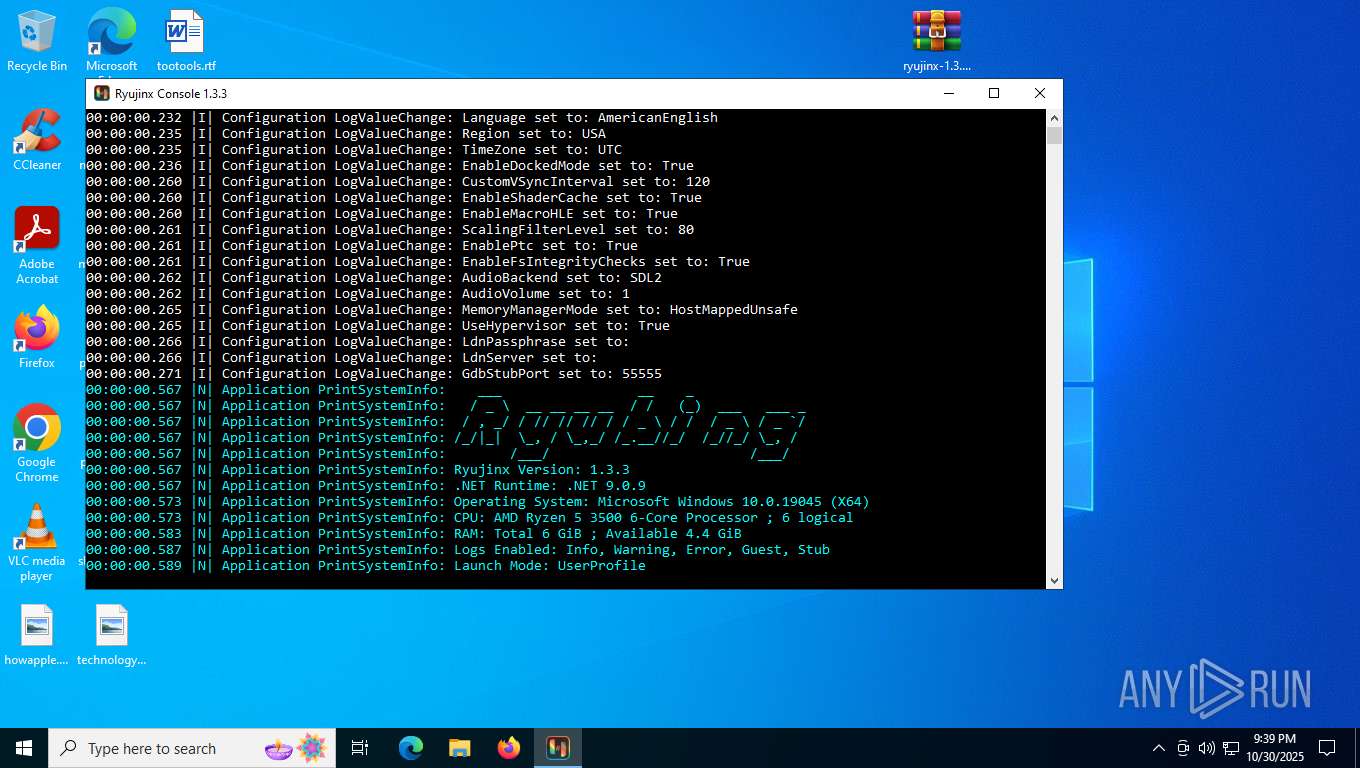The image size is (1360, 768).
Task: Click the 'RAM: Total 6 GiB' line
Action: coord(414,534)
